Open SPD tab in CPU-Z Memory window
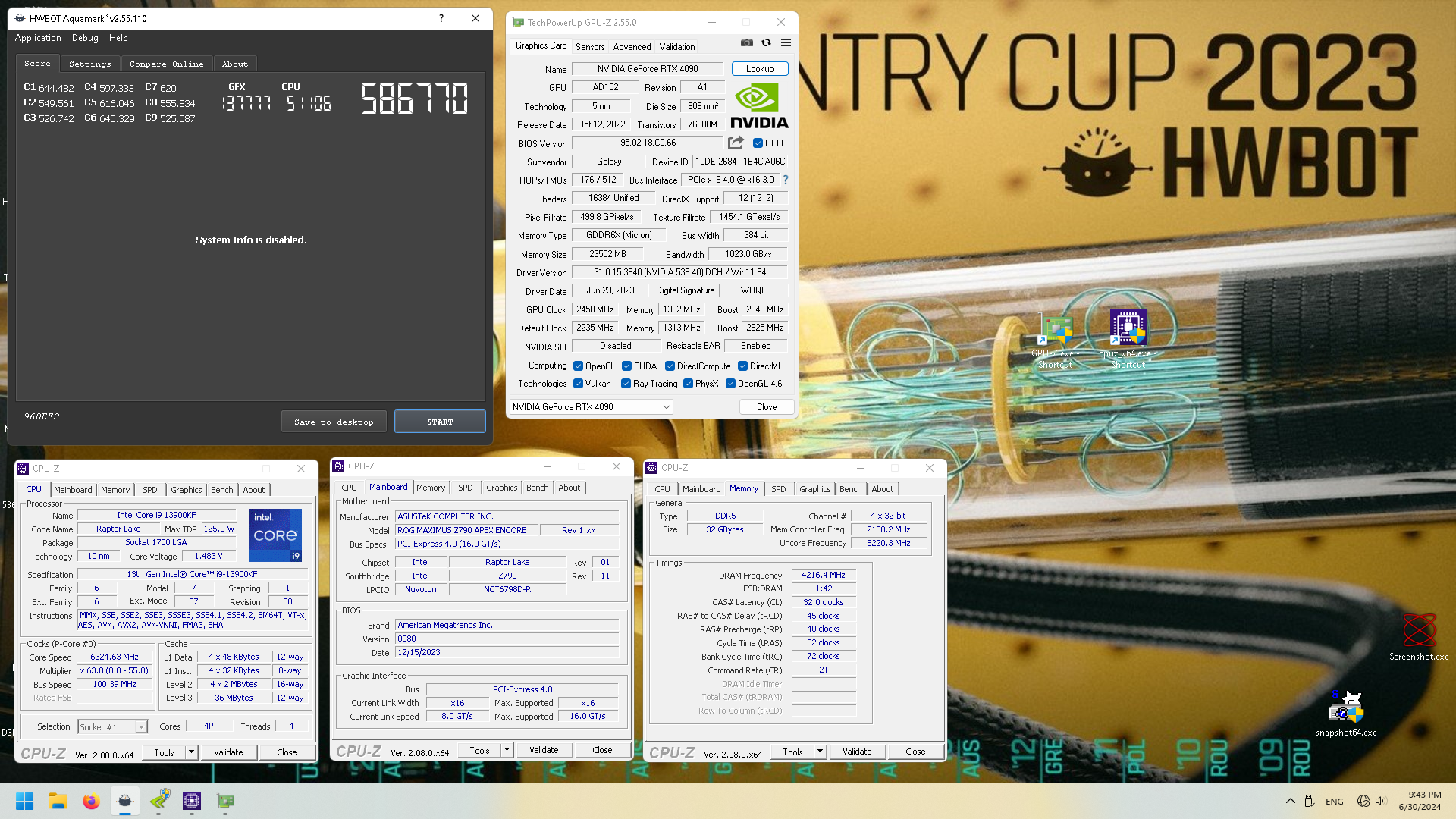The width and height of the screenshot is (1456, 819). 778,489
